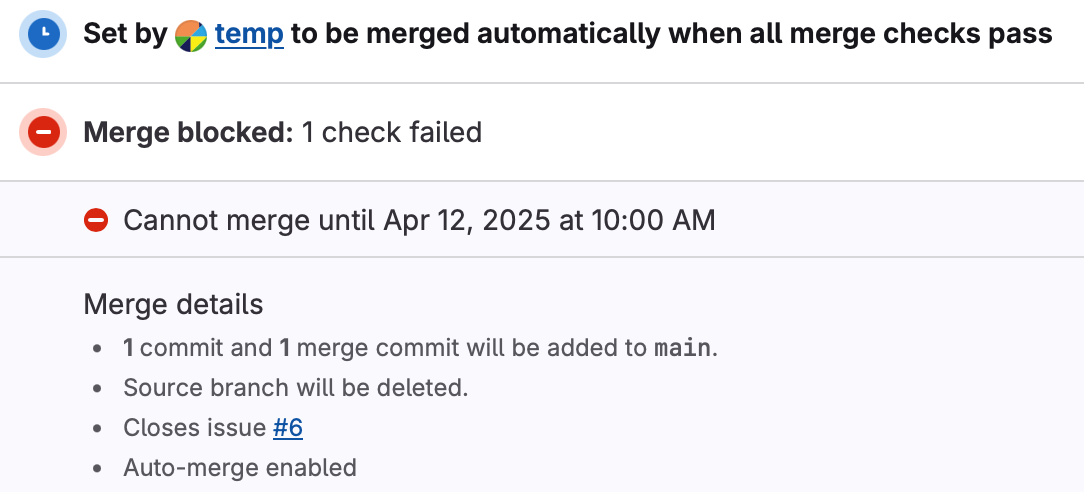Click the Set by text before avatar
The width and height of the screenshot is (1084, 492).
coord(125,33)
